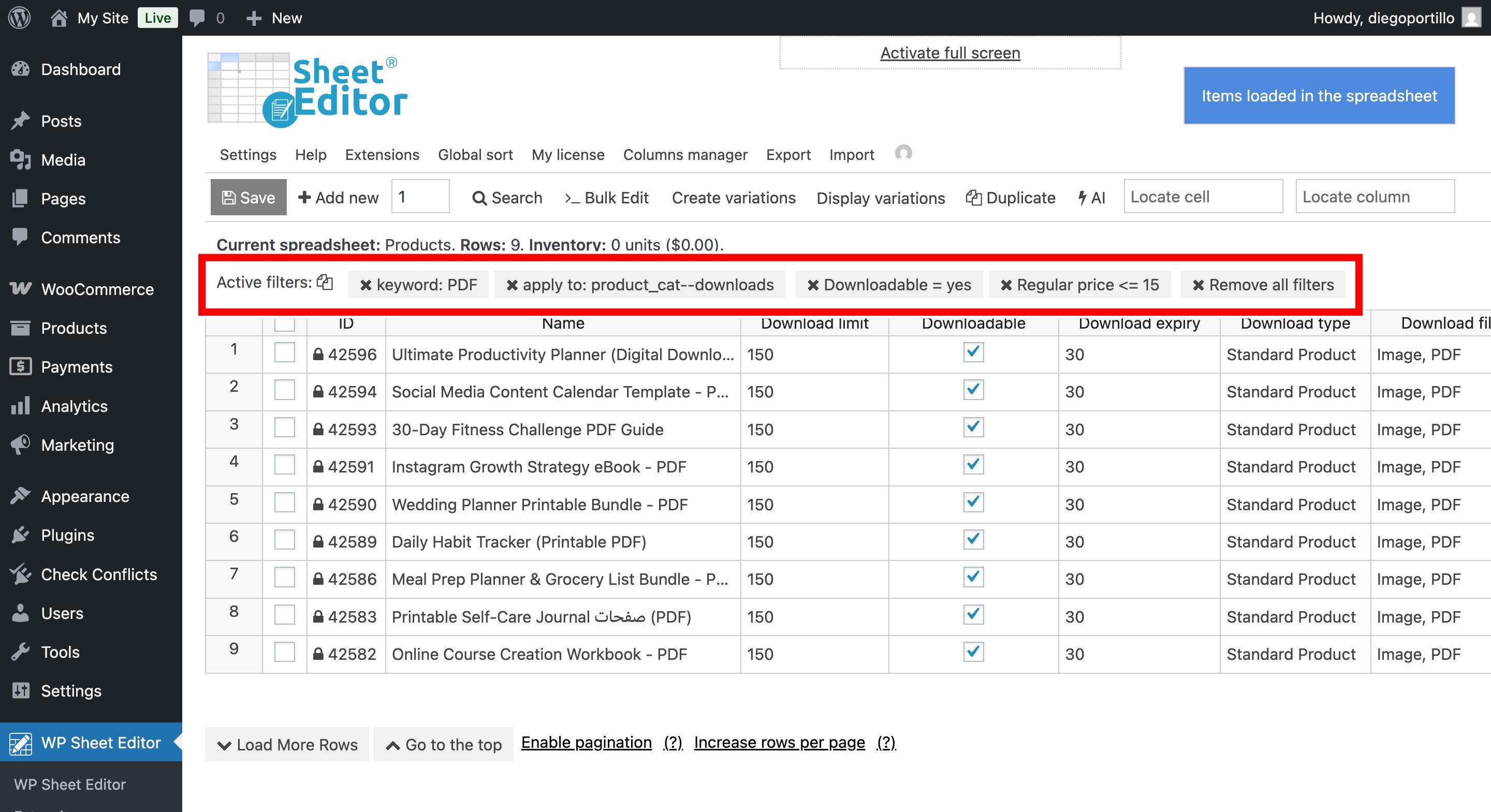Viewport: 1491px width, 812px height.
Task: Toggle the select-all checkbox in header row
Action: (x=284, y=323)
